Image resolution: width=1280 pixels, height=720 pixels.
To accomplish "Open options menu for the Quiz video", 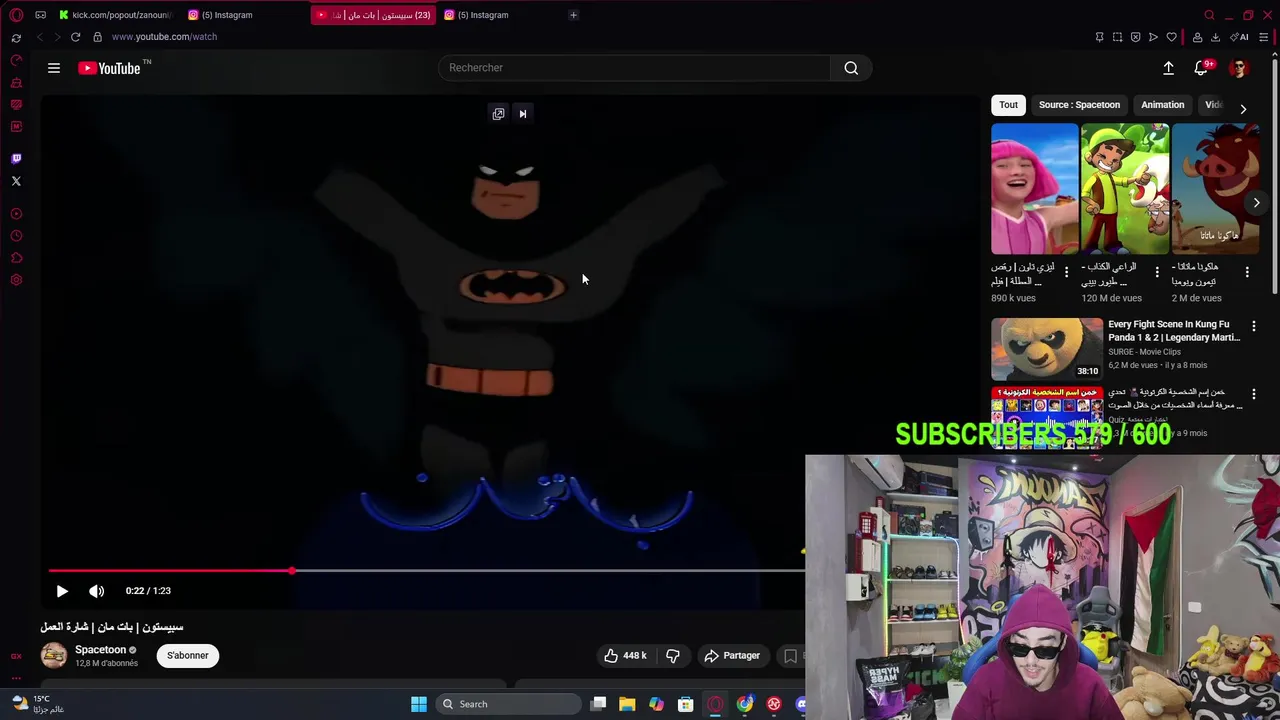I will coord(1253,394).
